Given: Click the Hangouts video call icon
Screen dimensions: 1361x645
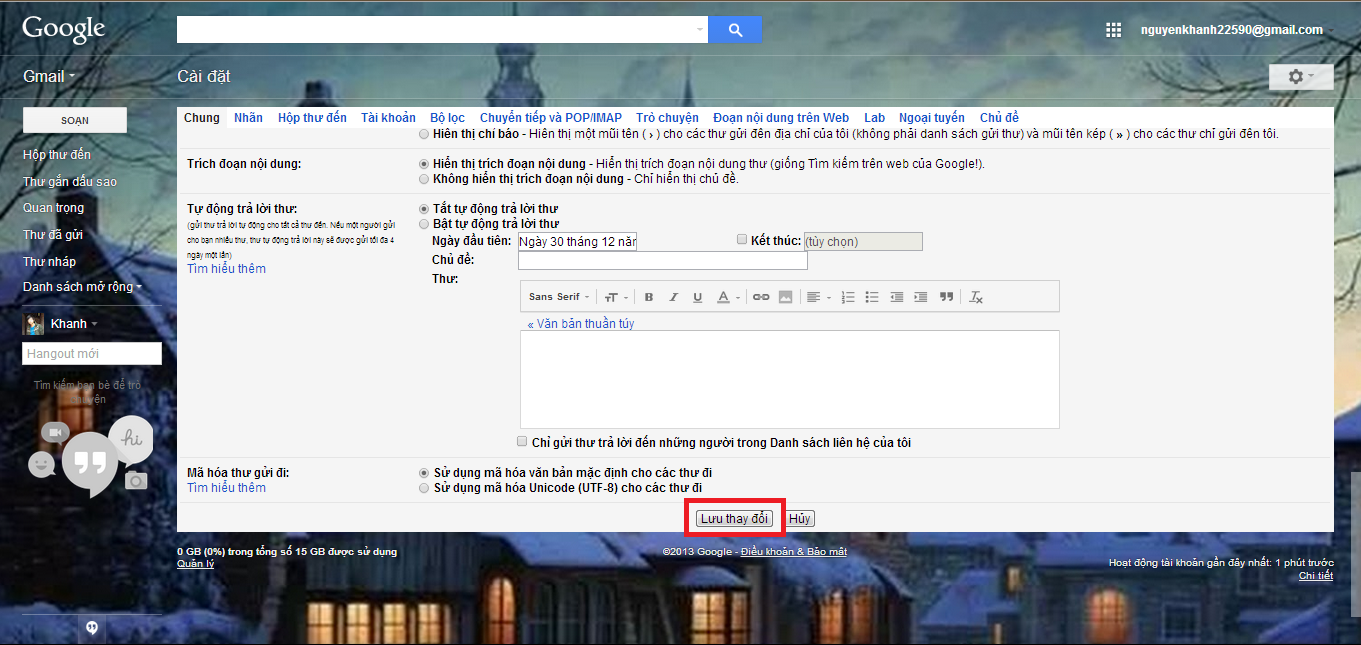Looking at the screenshot, I should click(x=54, y=432).
